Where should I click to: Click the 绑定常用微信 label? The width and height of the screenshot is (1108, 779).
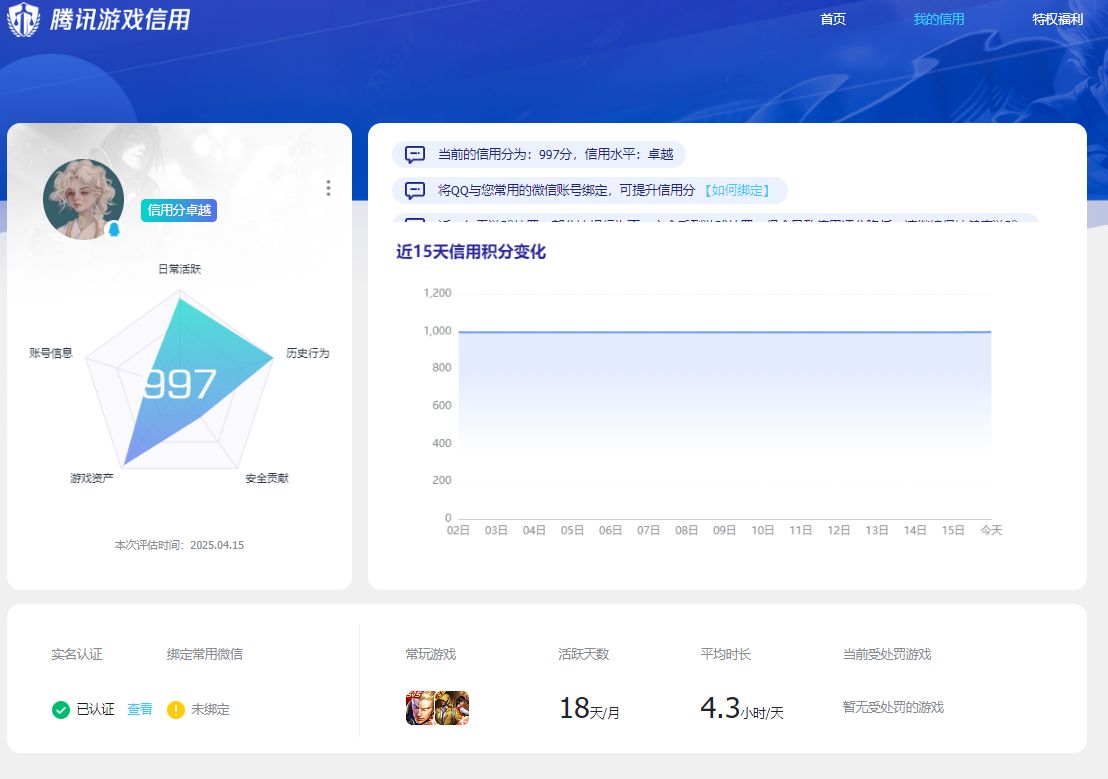coord(205,654)
